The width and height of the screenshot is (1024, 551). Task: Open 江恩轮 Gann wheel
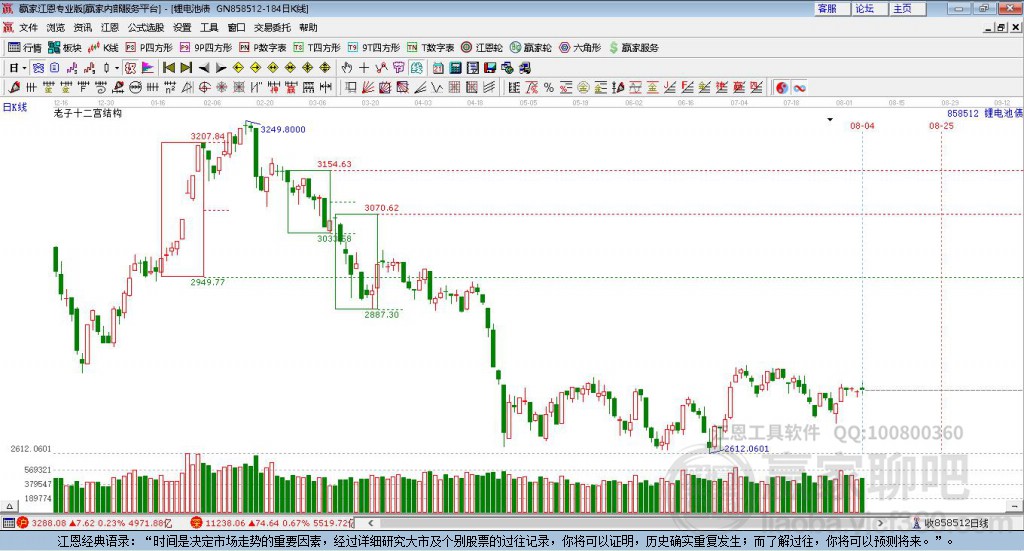point(482,48)
